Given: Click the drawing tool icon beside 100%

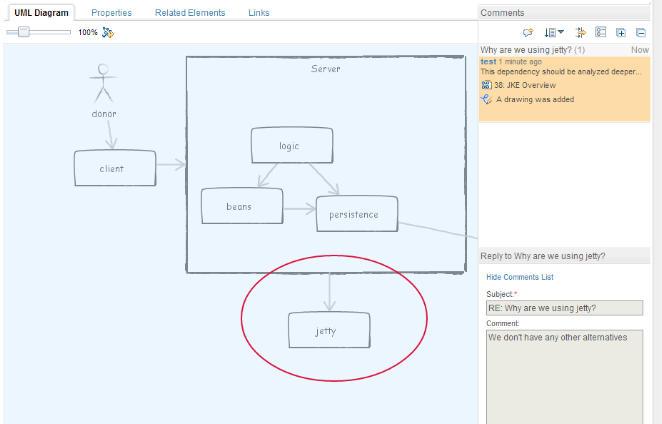Looking at the screenshot, I should (x=108, y=33).
